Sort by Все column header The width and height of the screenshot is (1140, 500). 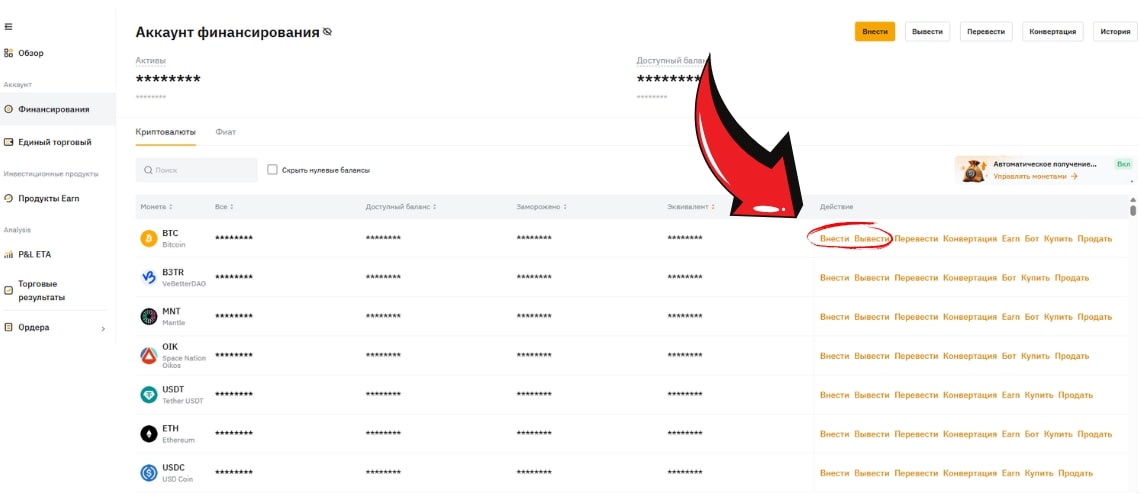coord(225,207)
